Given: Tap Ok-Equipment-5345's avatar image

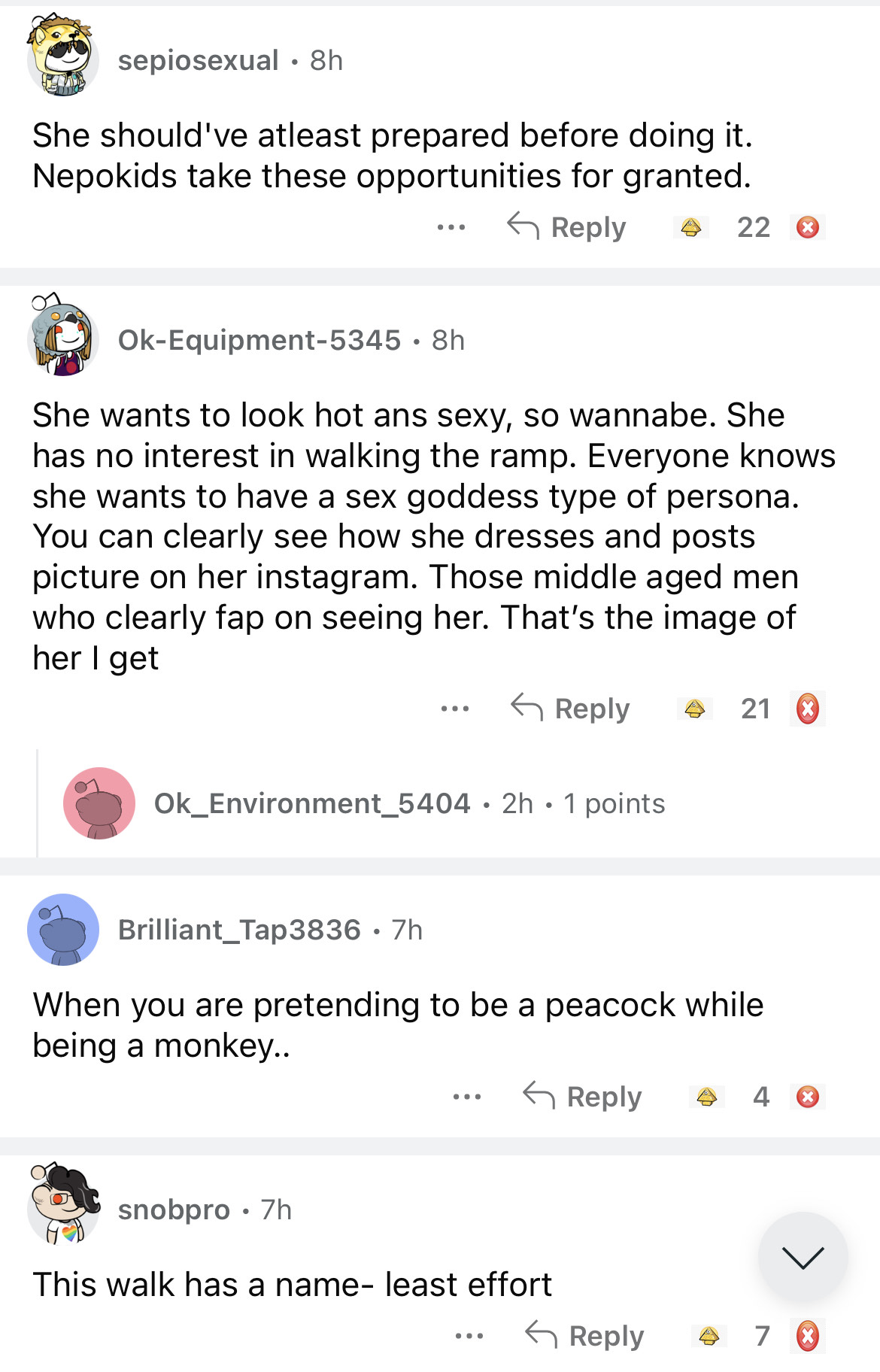Looking at the screenshot, I should pyautogui.click(x=63, y=335).
